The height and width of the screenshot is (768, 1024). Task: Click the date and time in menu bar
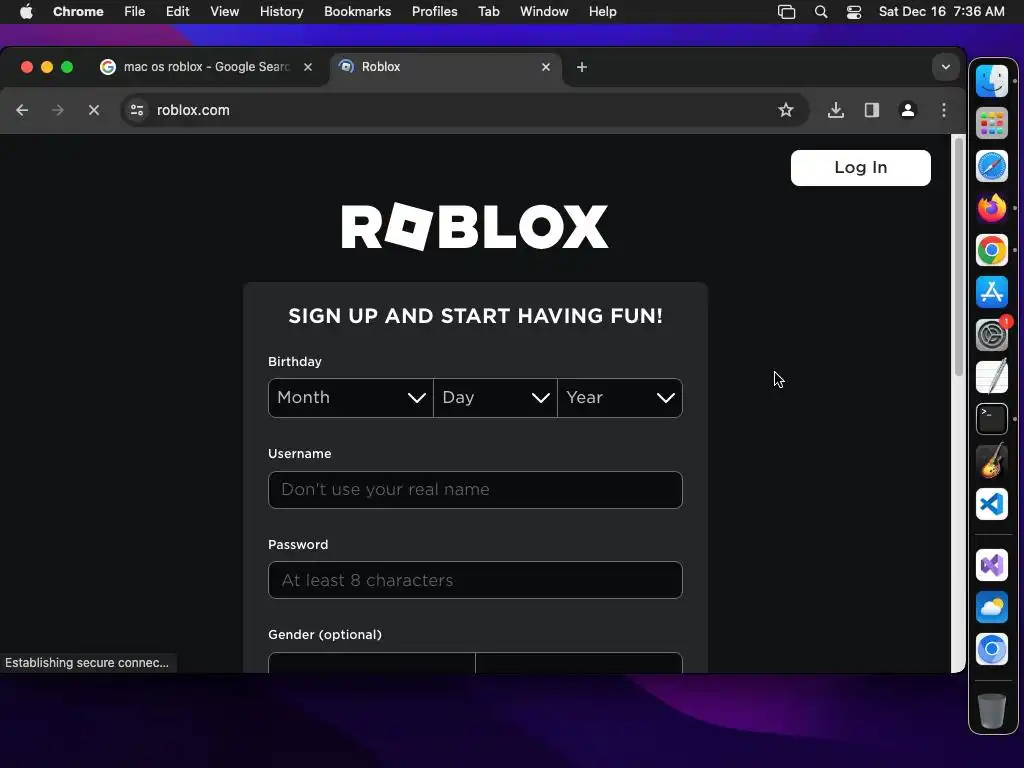(x=941, y=12)
